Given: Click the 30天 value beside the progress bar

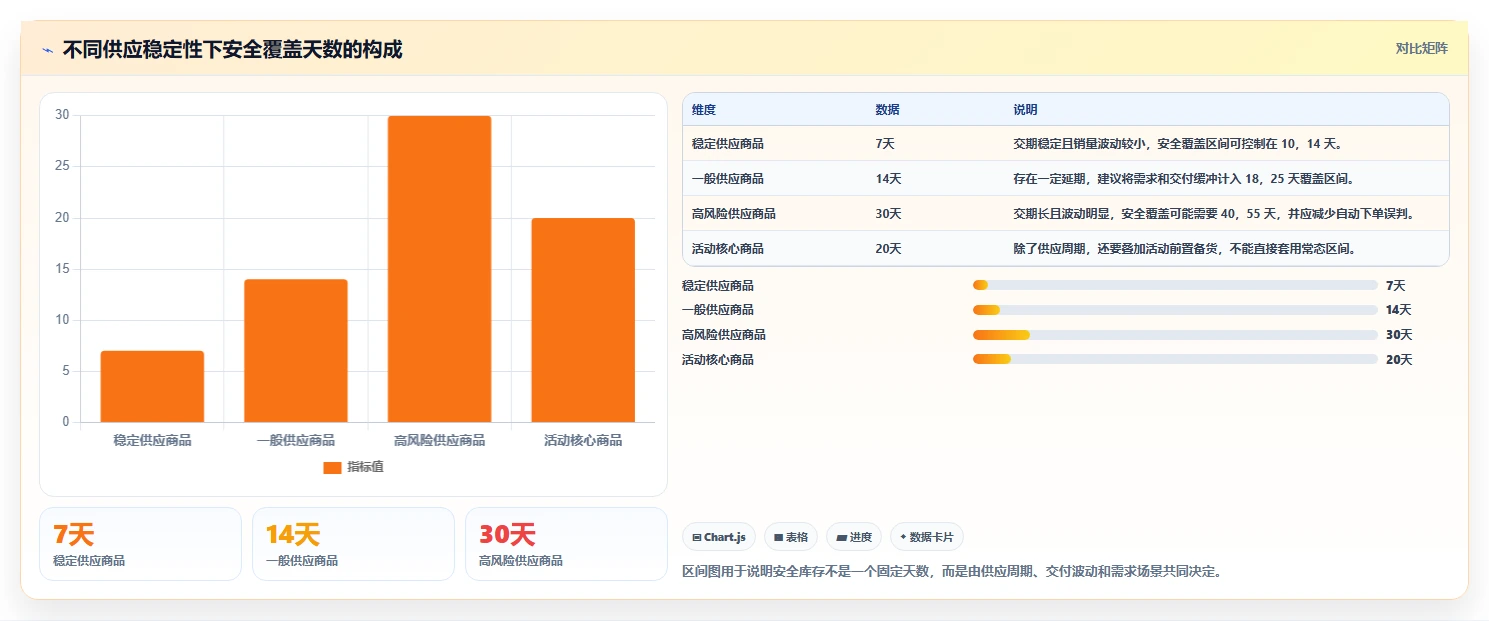Looking at the screenshot, I should tap(1399, 335).
